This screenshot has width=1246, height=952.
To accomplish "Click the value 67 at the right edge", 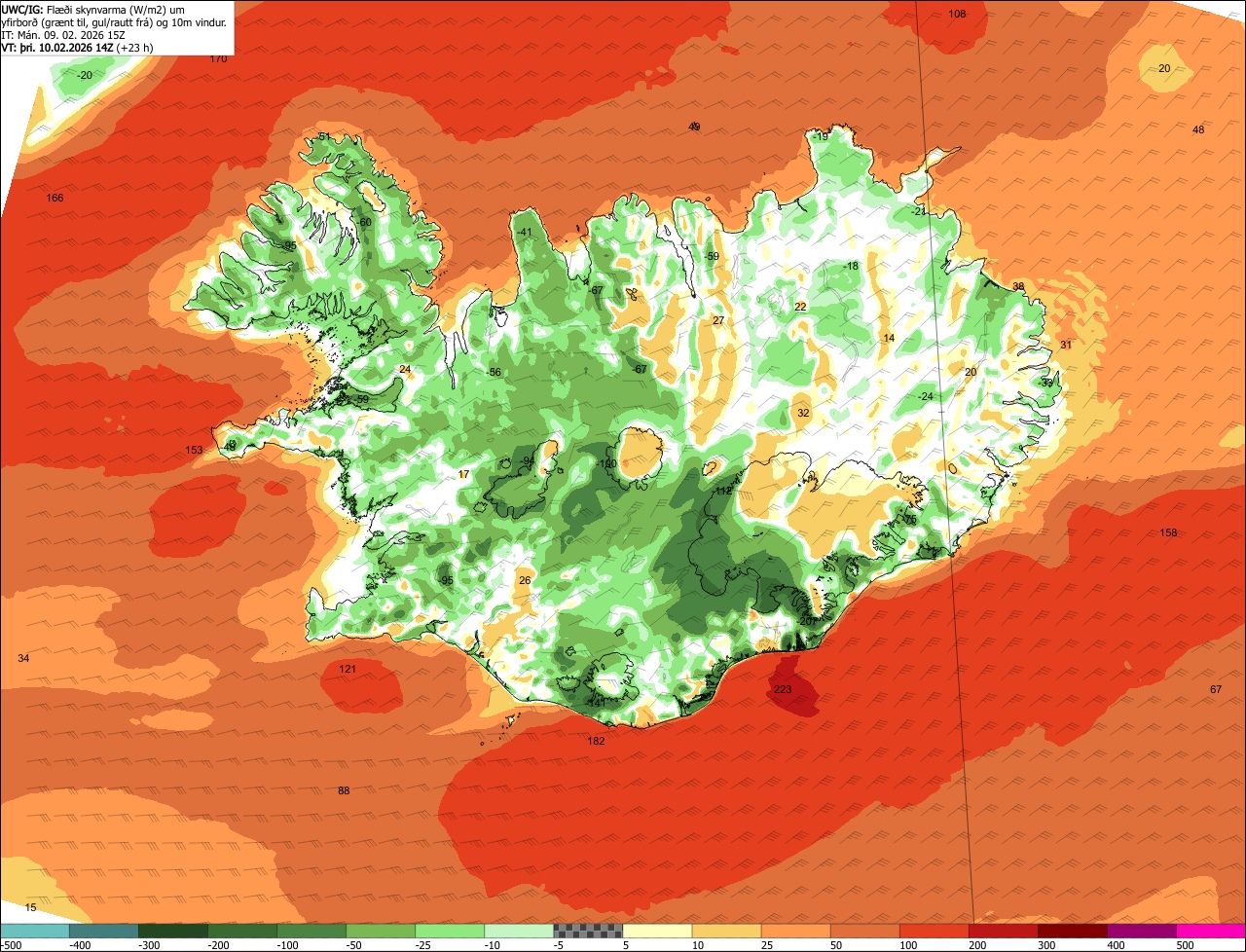I will [x=1216, y=689].
